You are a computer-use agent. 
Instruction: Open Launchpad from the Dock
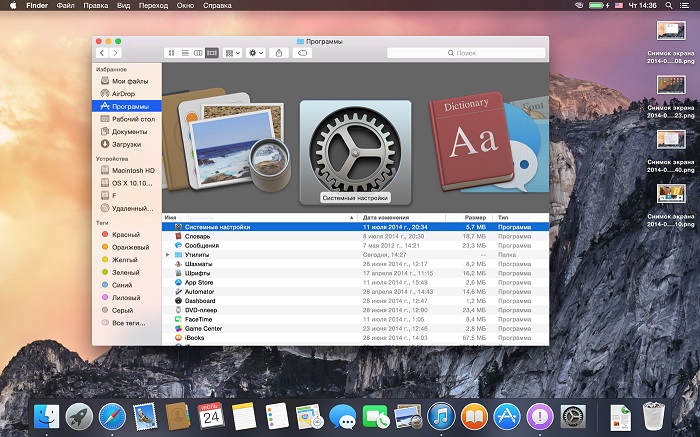(79, 417)
